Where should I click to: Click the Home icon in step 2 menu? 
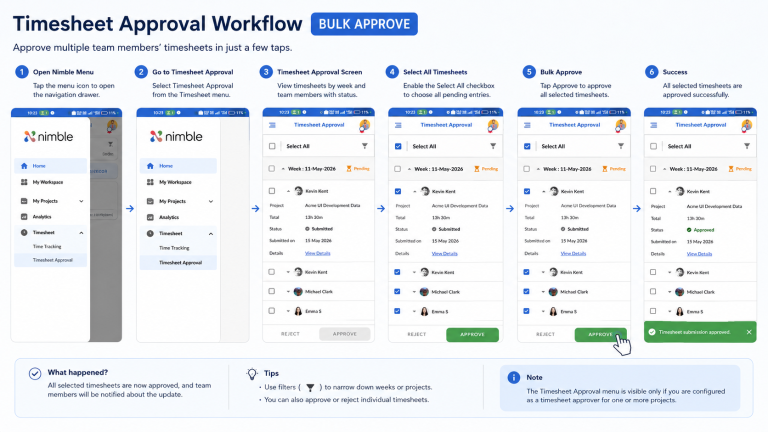click(150, 166)
